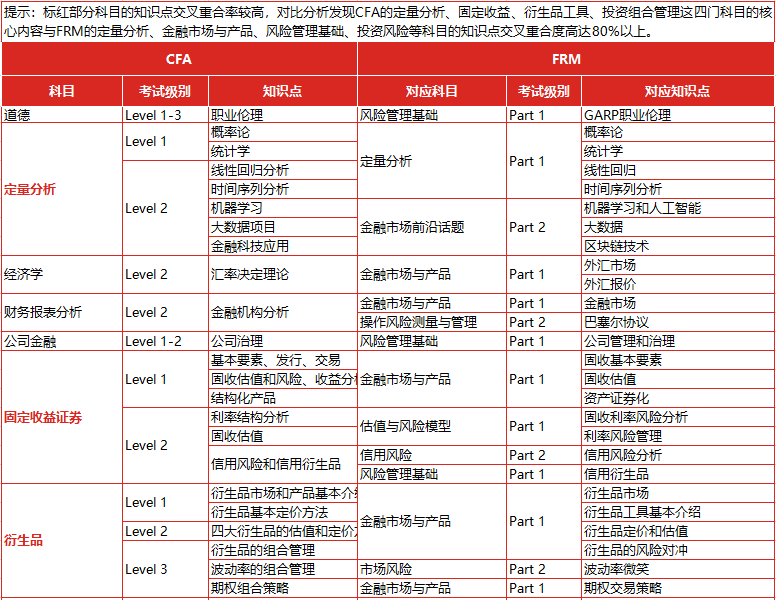Select the red 固定收益证券 subject cell

(62, 417)
